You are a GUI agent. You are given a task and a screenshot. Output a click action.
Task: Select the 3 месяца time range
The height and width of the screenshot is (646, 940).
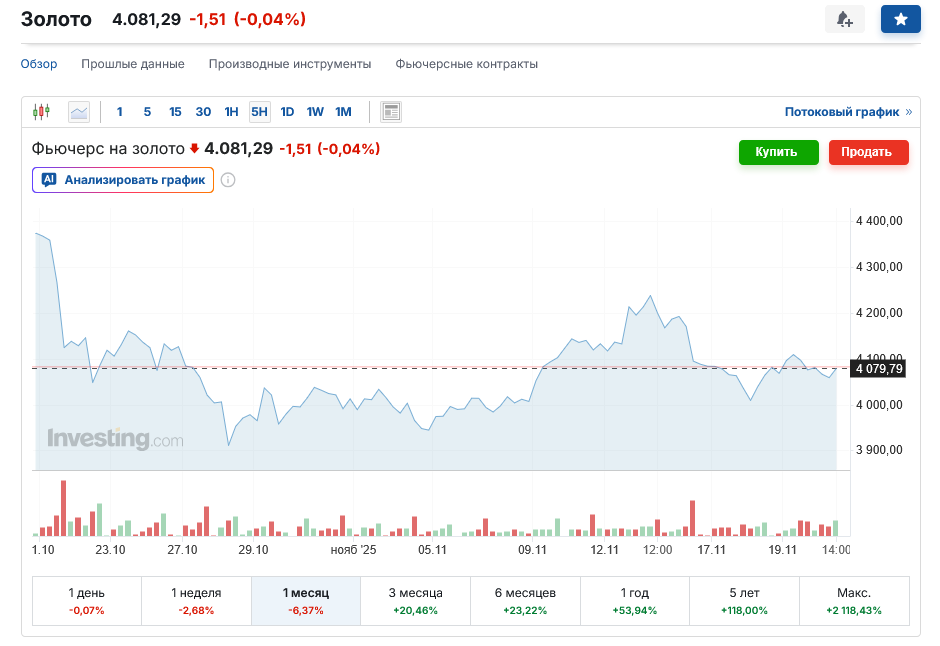click(x=415, y=601)
